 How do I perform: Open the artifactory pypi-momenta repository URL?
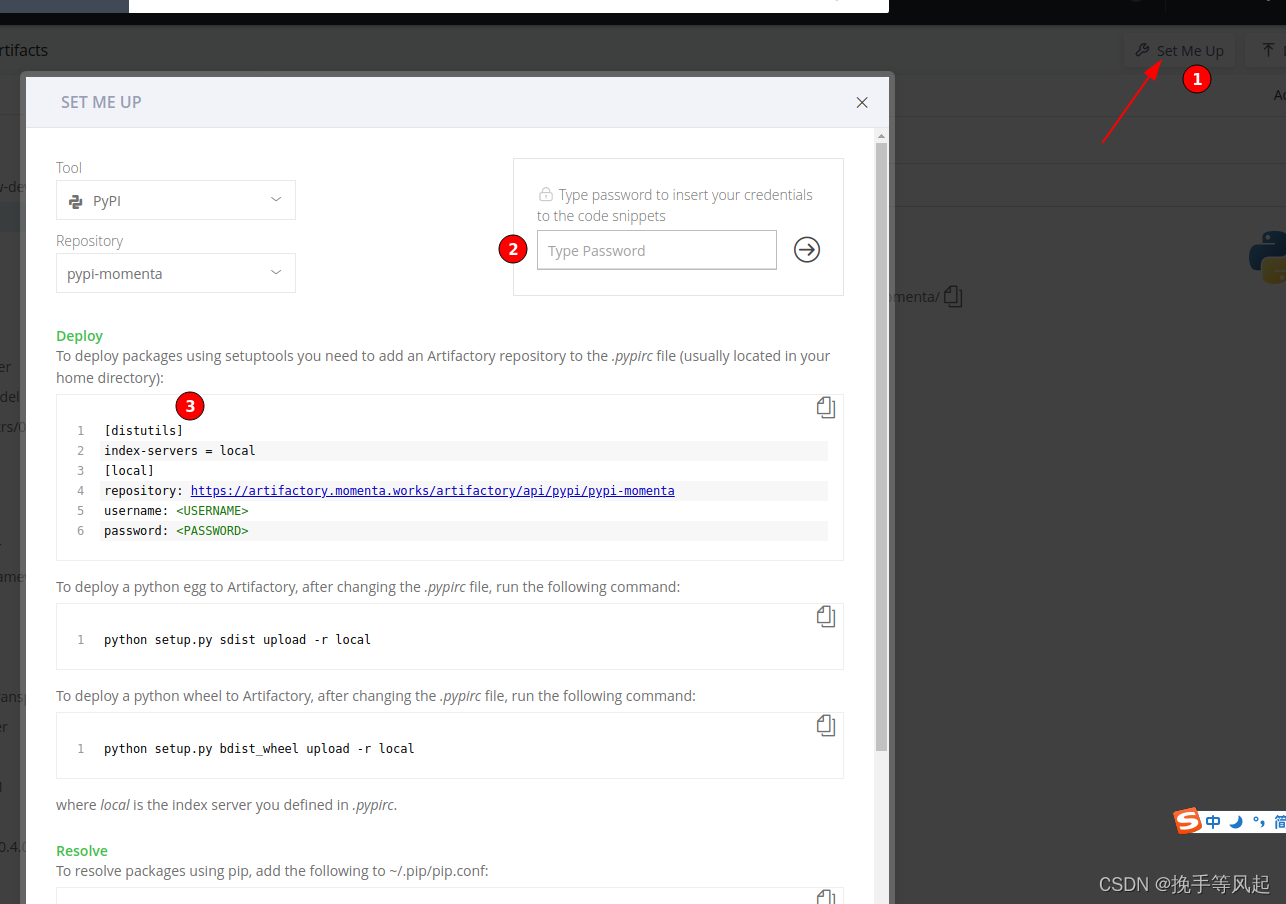click(432, 491)
